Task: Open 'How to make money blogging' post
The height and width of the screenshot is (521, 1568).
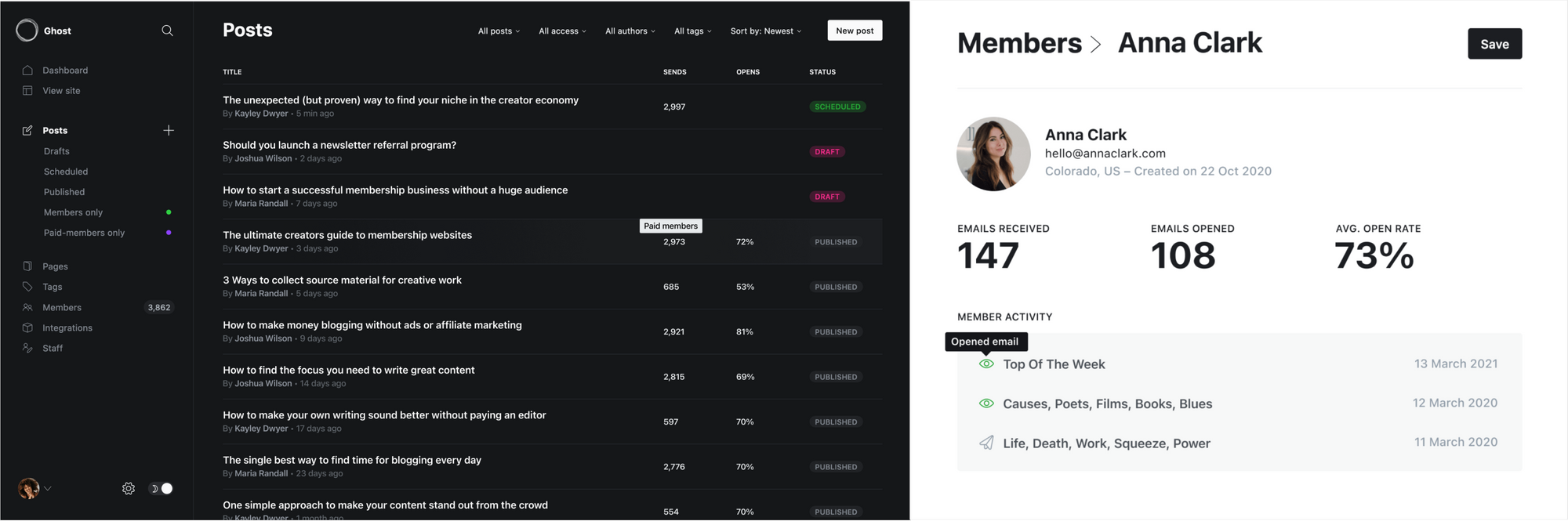Action: pyautogui.click(x=372, y=325)
